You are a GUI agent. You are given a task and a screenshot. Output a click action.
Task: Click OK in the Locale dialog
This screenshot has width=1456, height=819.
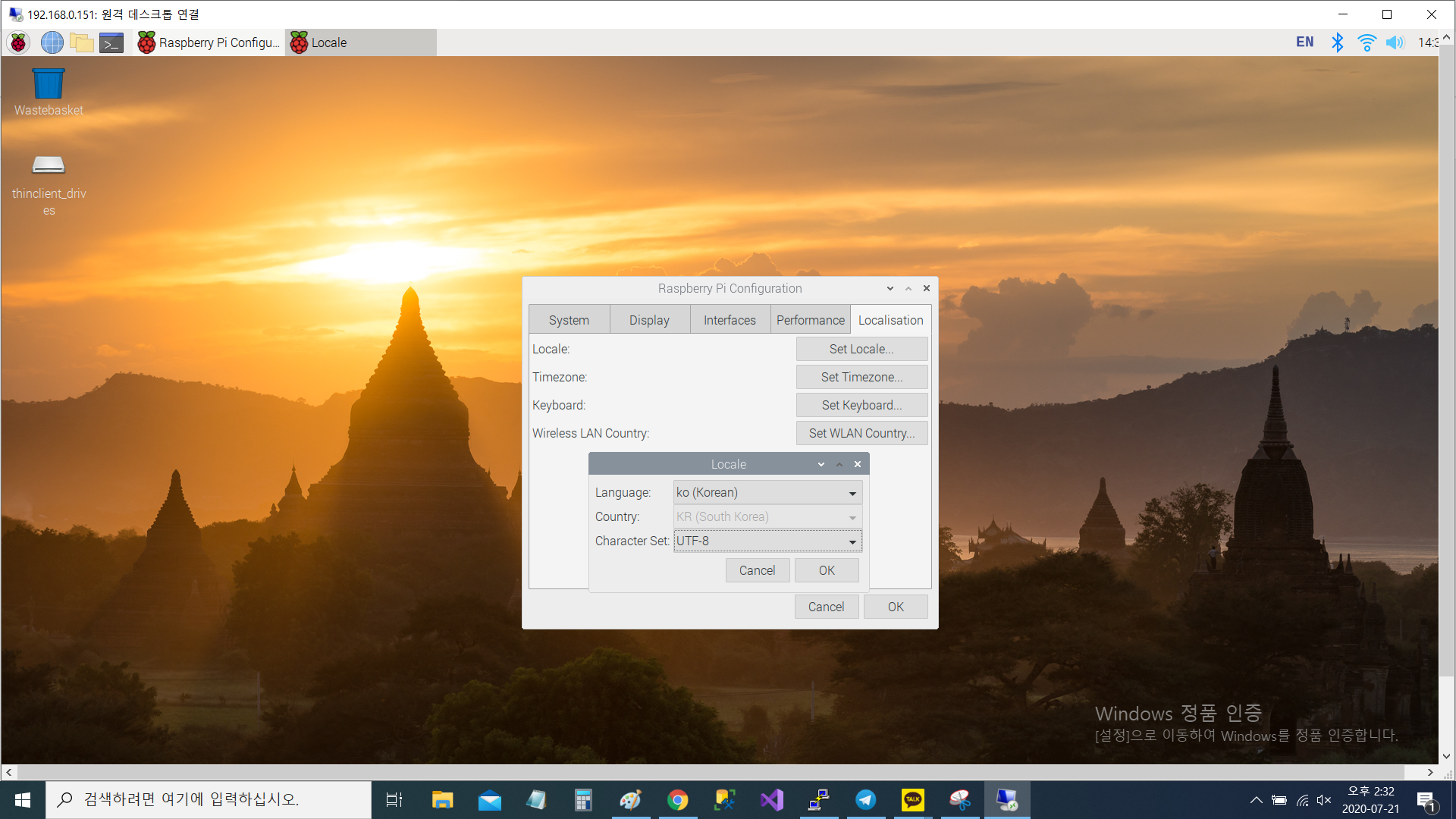(827, 570)
